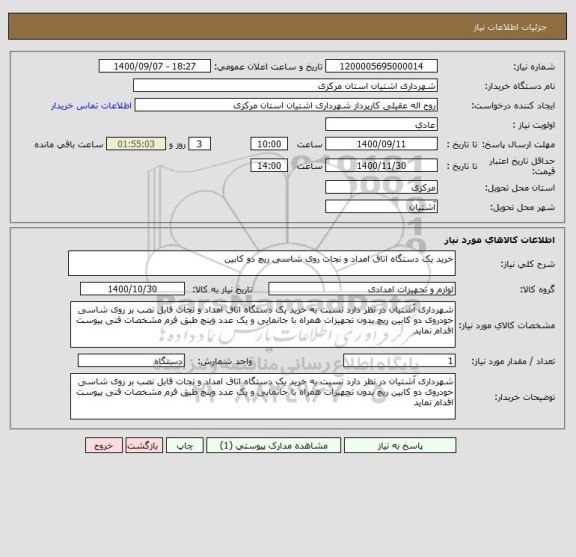Click delivery city field آشتیان
576x557 pixels.
pos(381,207)
